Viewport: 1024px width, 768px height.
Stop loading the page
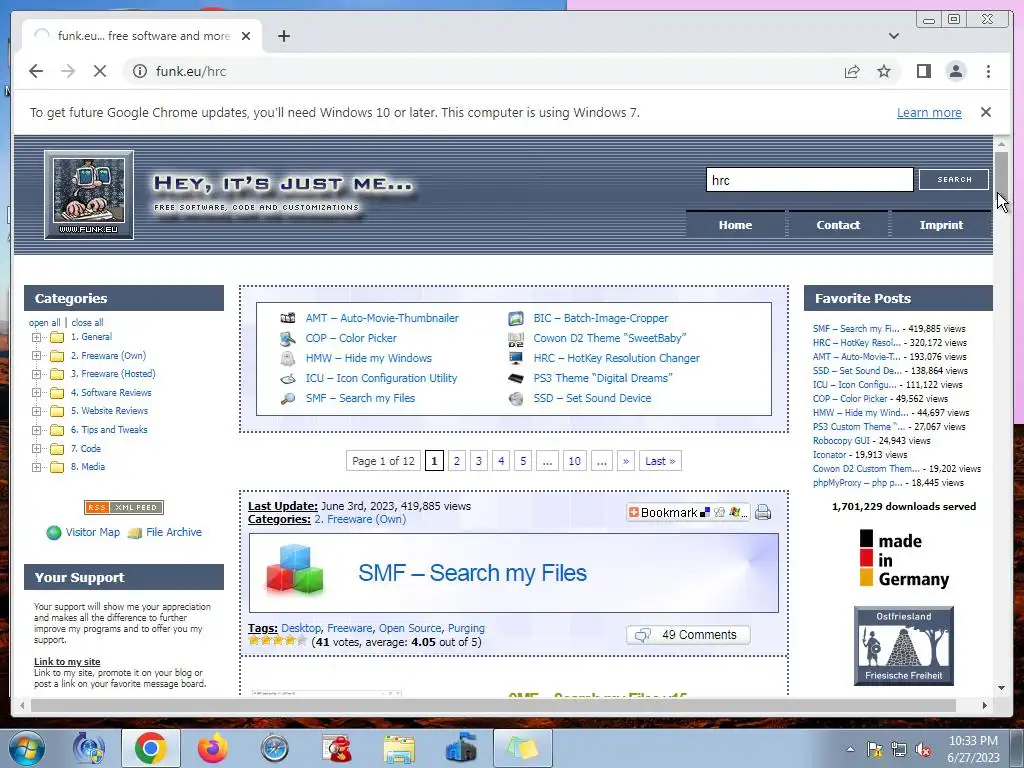pos(100,71)
